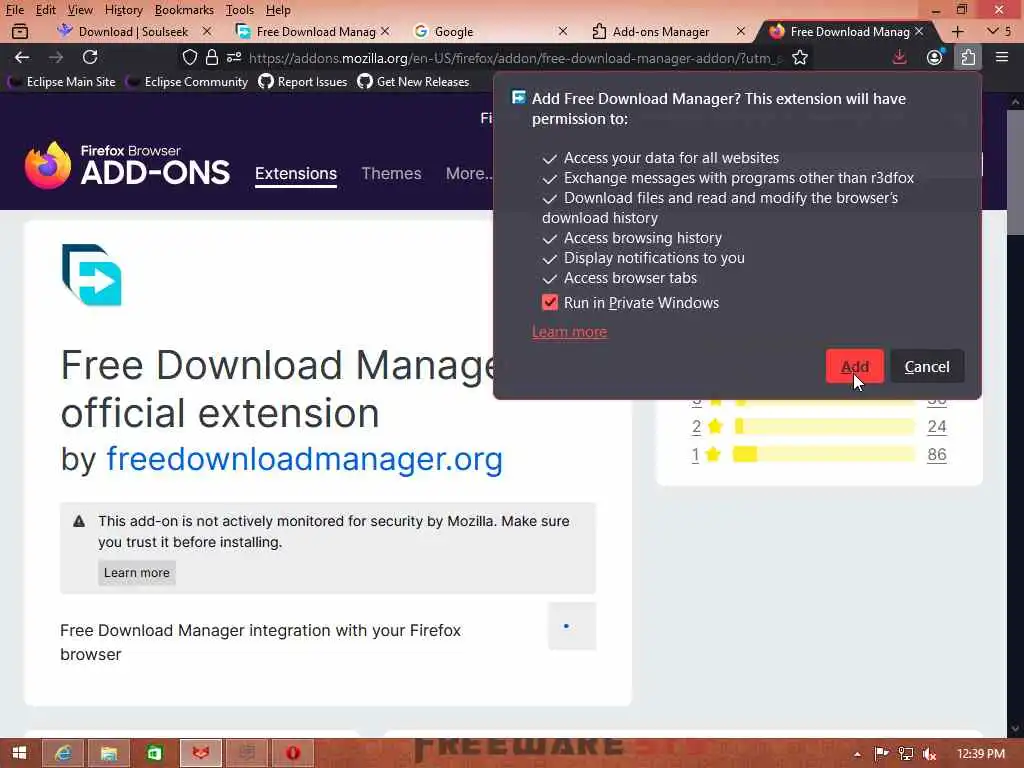Click the 1-star rating bar
The height and width of the screenshot is (768, 1024).
point(825,455)
